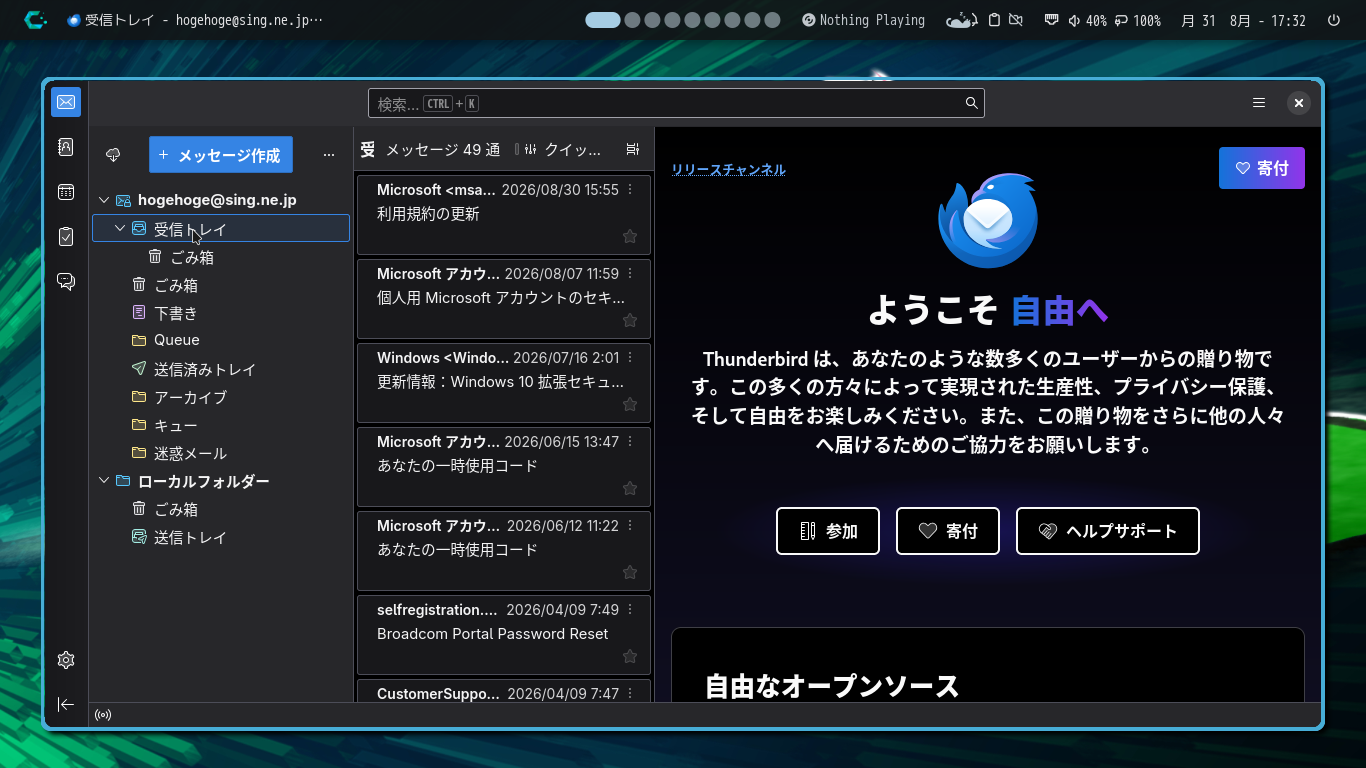This screenshot has width=1366, height=768.
Task: Select the 下書き folder
Action: [221, 313]
